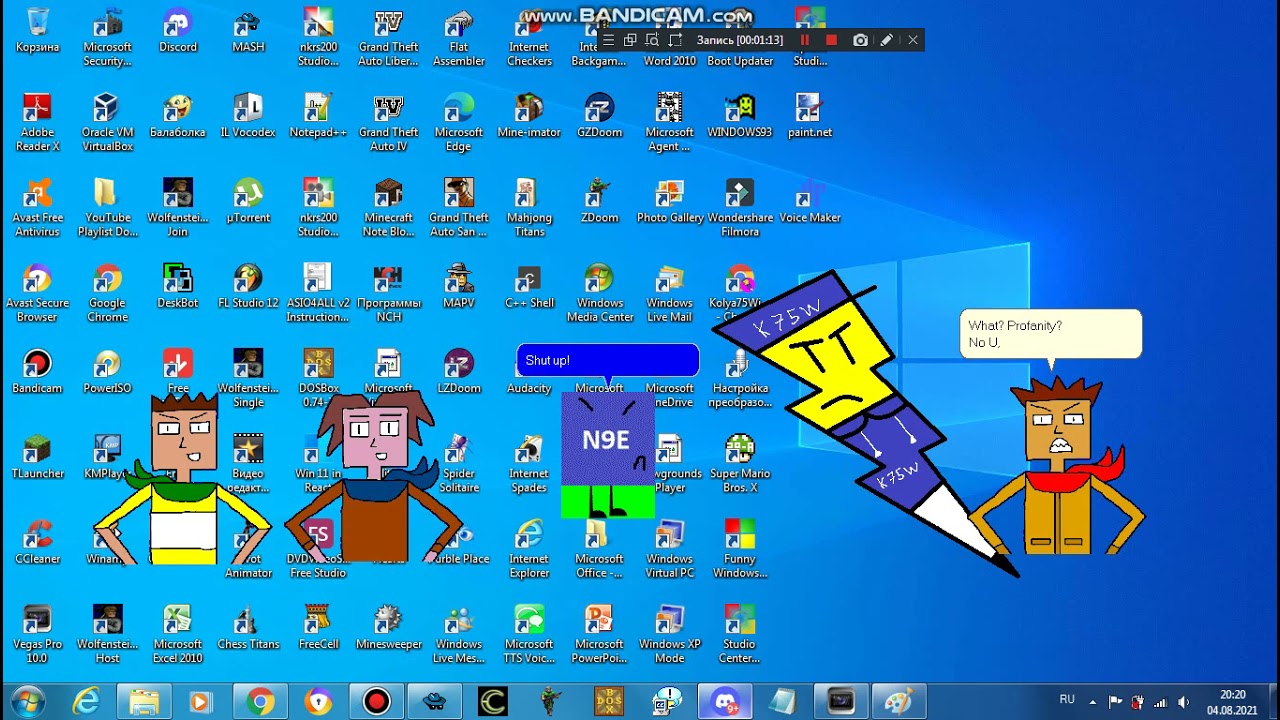Launch Oracle VM VirtualBox
1280x720 pixels.
[107, 123]
